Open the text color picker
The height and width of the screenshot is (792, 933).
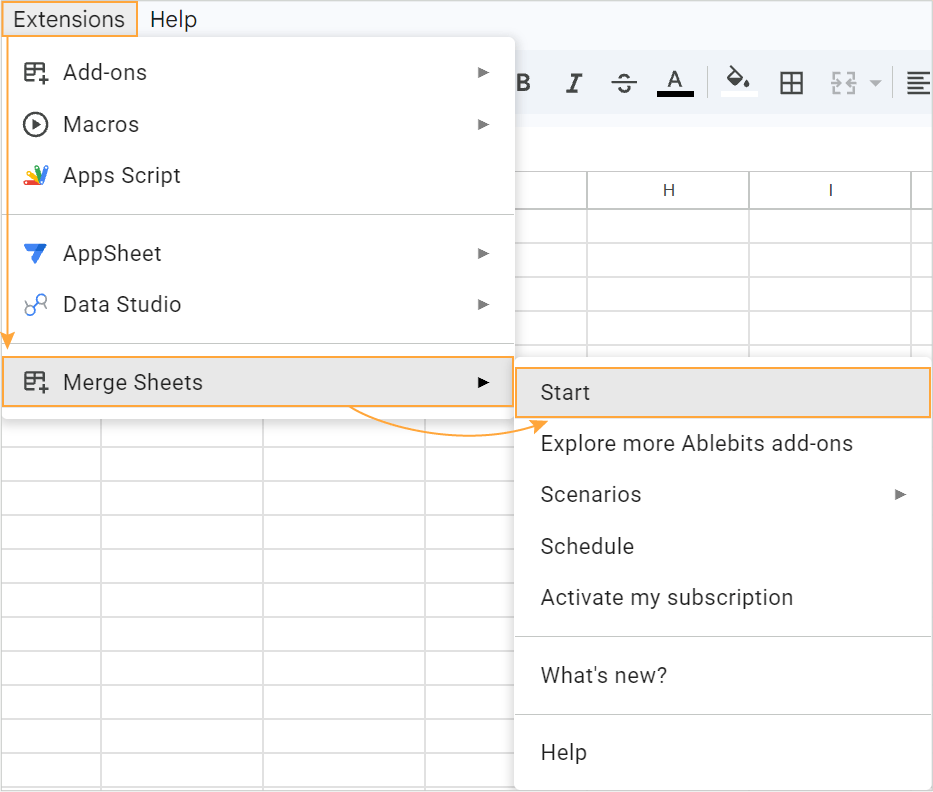click(675, 83)
